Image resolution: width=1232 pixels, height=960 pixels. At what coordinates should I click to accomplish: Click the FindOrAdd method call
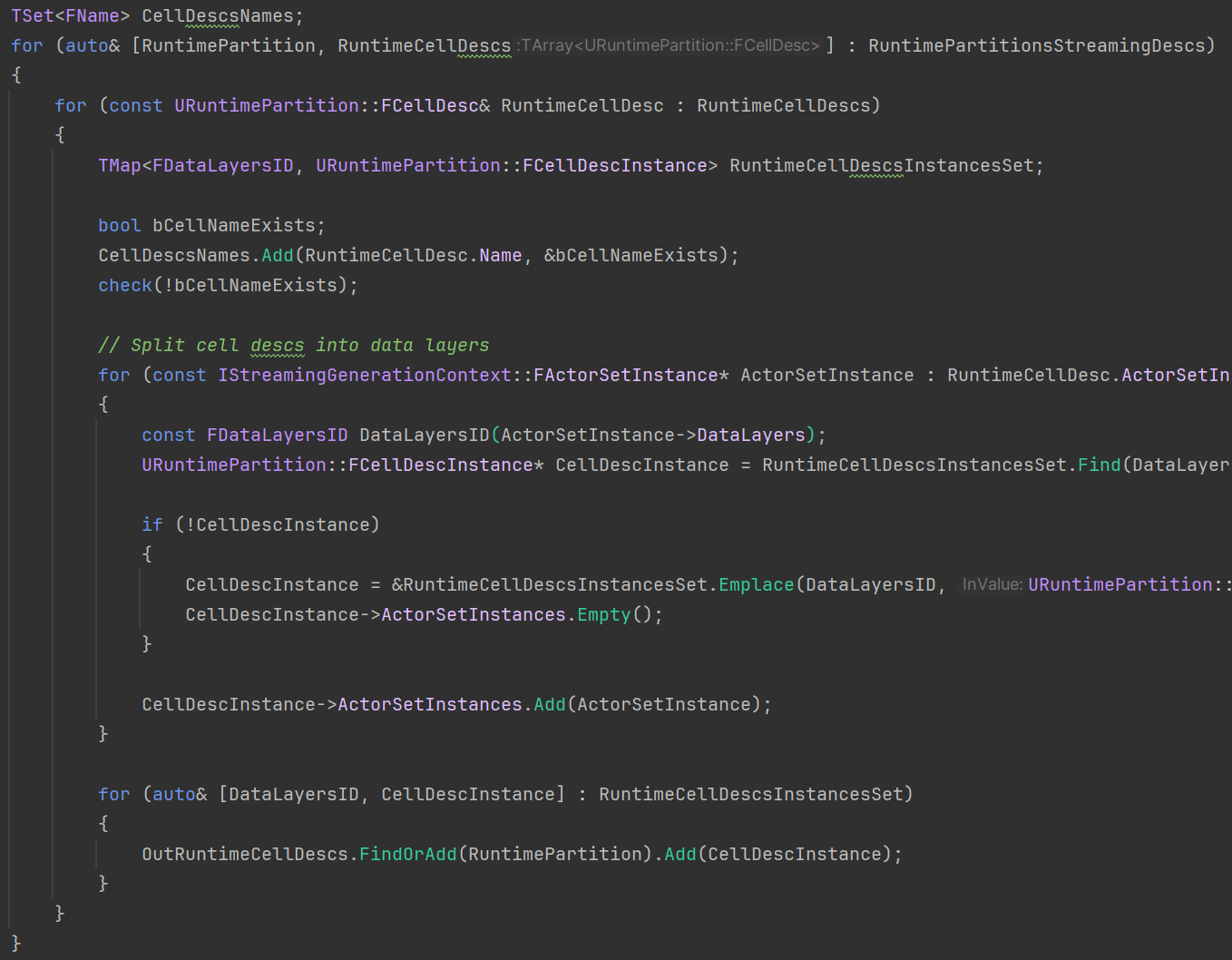408,854
